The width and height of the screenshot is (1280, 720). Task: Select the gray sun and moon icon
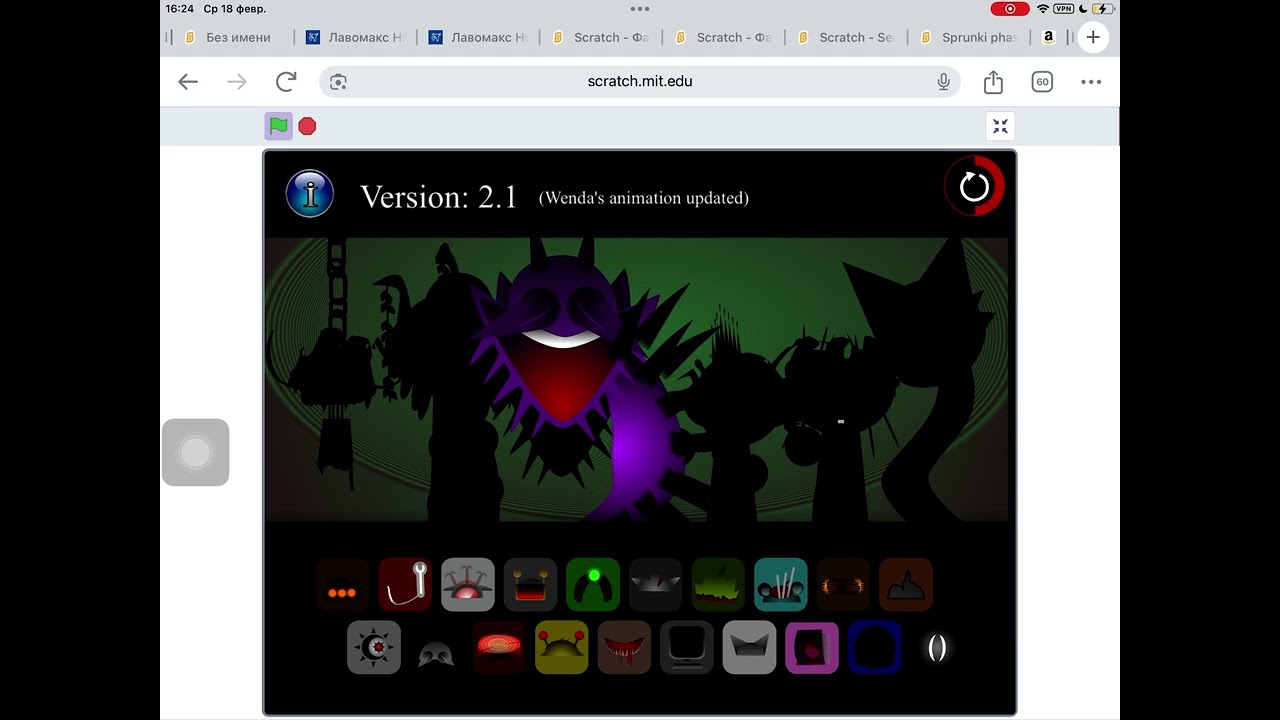pos(374,648)
